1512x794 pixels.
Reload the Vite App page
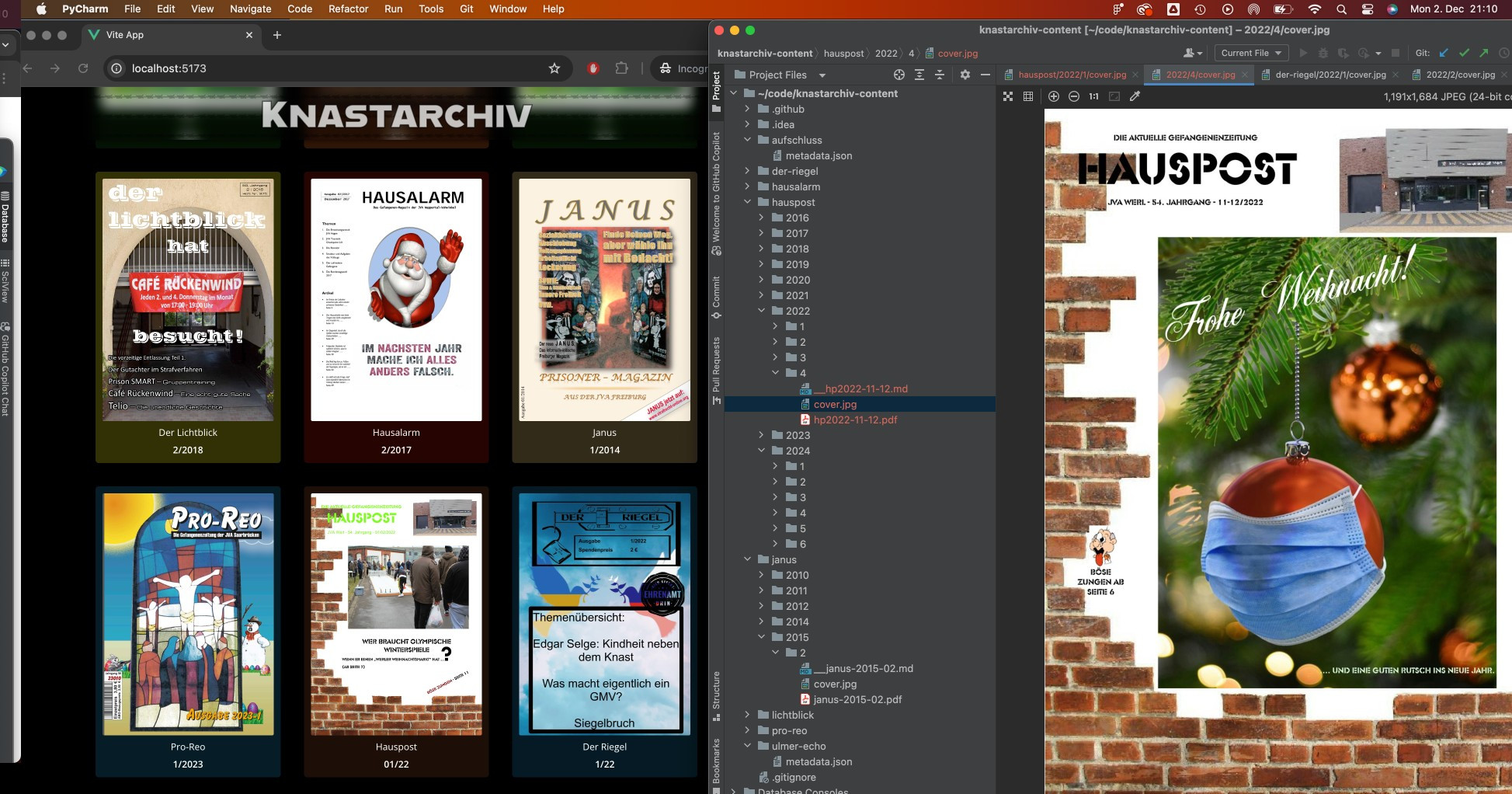point(83,68)
